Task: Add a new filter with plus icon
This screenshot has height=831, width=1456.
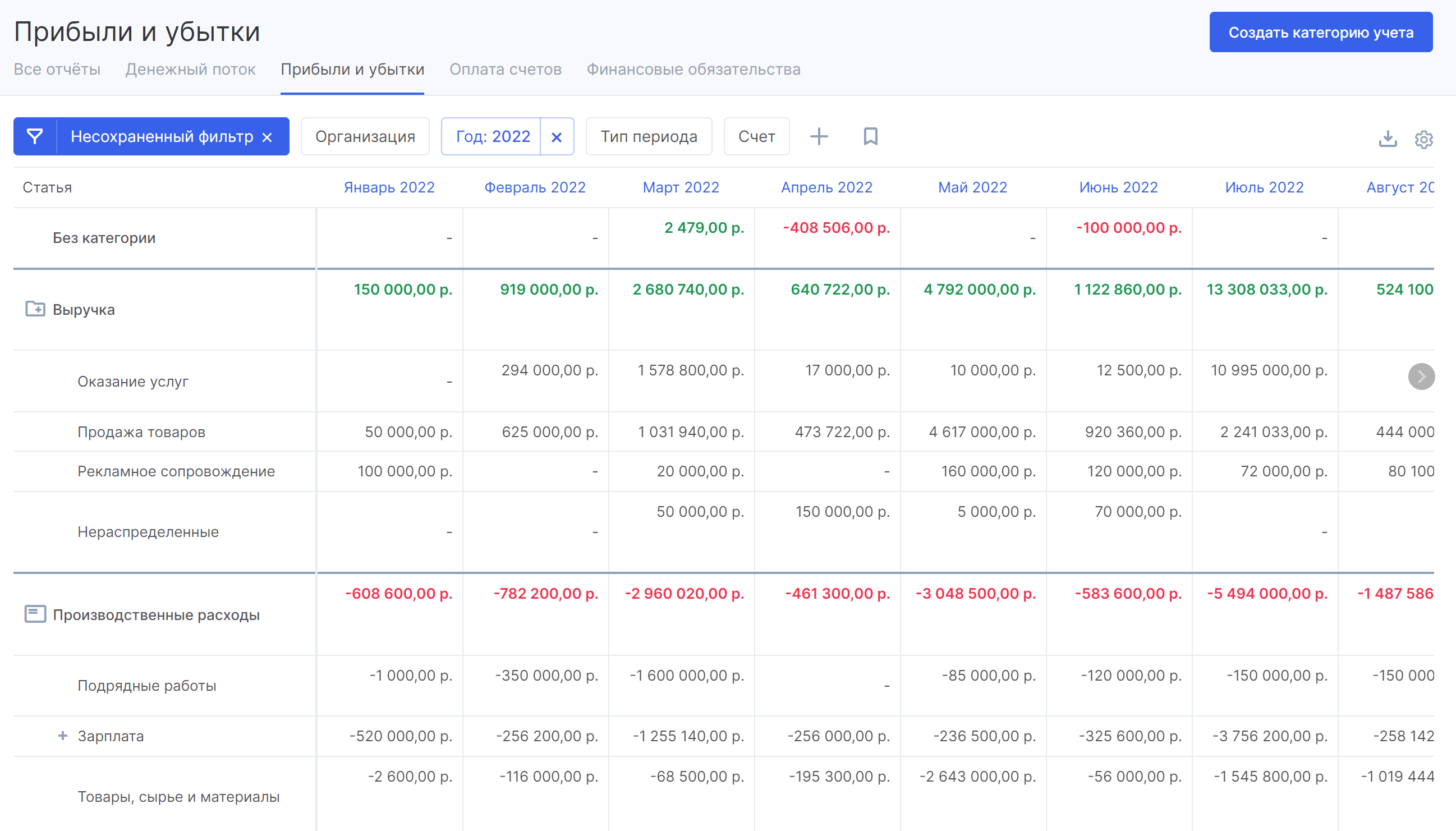Action: tap(819, 136)
